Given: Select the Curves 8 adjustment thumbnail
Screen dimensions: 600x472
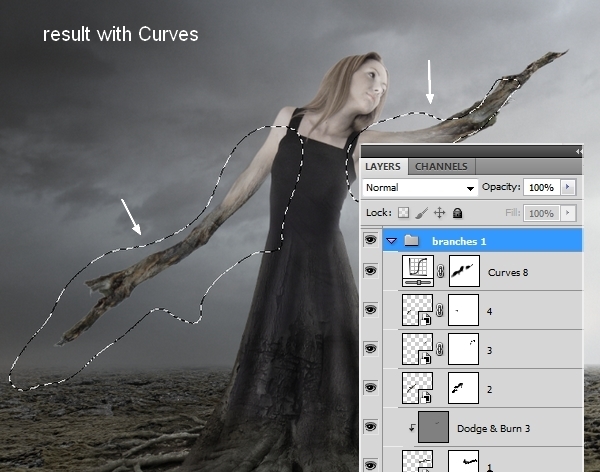Looking at the screenshot, I should 416,271.
